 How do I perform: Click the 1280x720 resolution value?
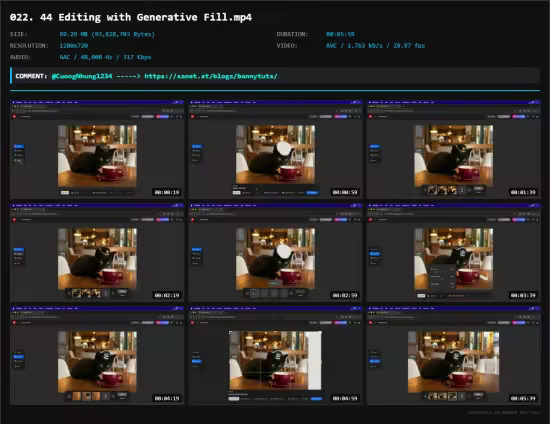(74, 46)
